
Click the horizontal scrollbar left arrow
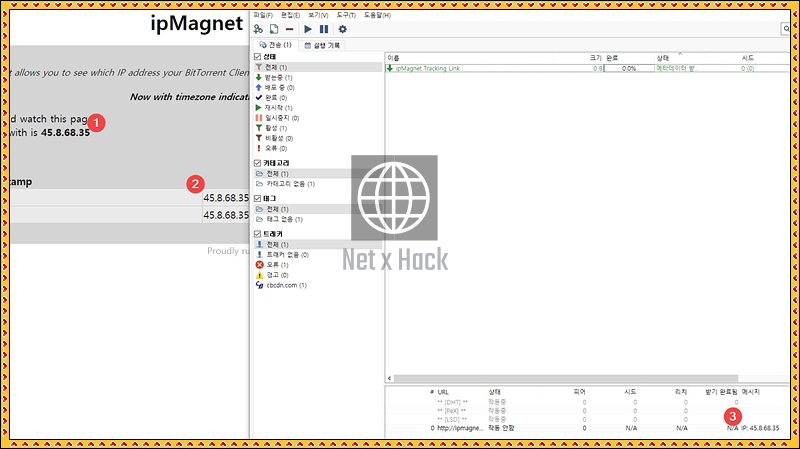(x=390, y=379)
